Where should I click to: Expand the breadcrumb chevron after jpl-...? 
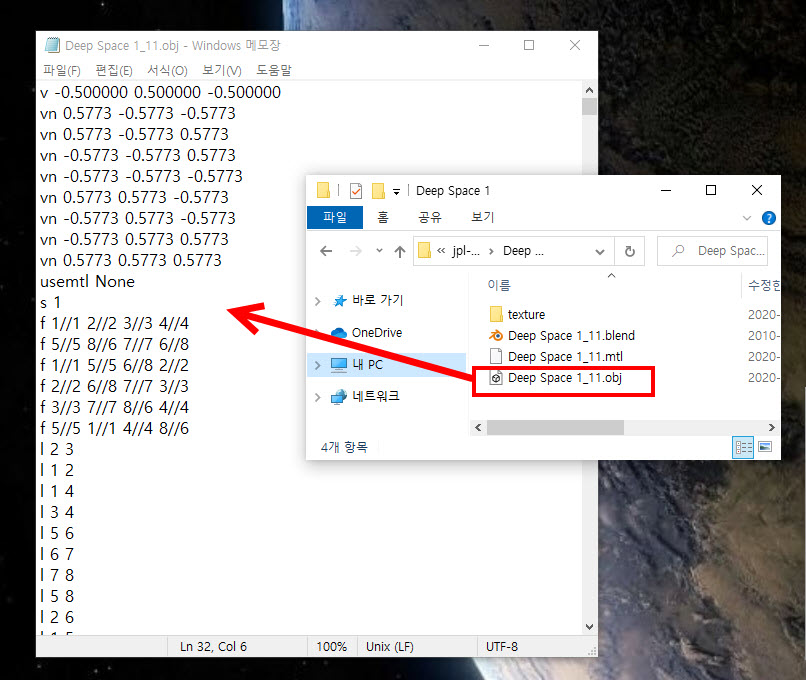[x=491, y=251]
